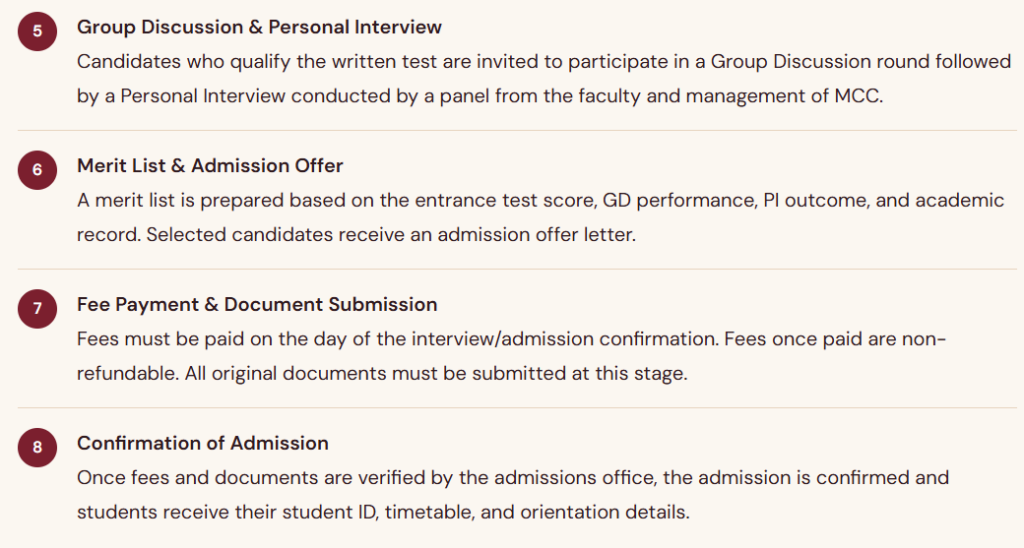Click the line about student ID and timetable
Image resolution: width=1024 pixels, height=548 pixels.
click(383, 512)
